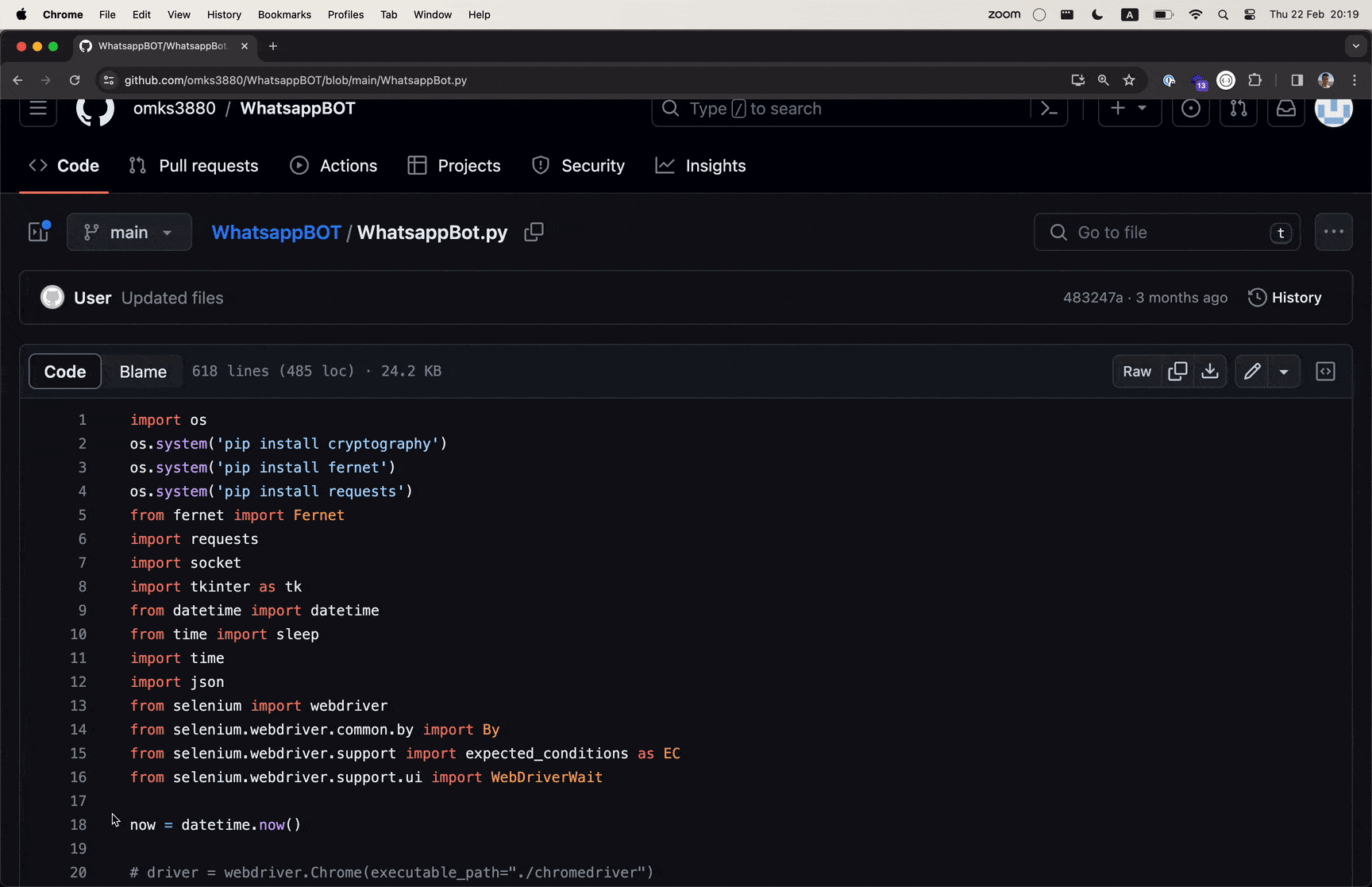Open Apple menu
The image size is (1372, 887).
click(x=21, y=14)
